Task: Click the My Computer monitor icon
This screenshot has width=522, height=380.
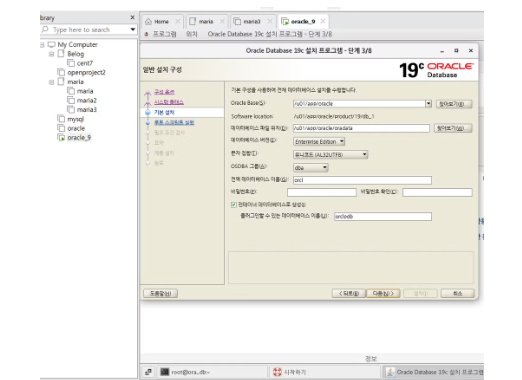Action: click(x=51, y=44)
